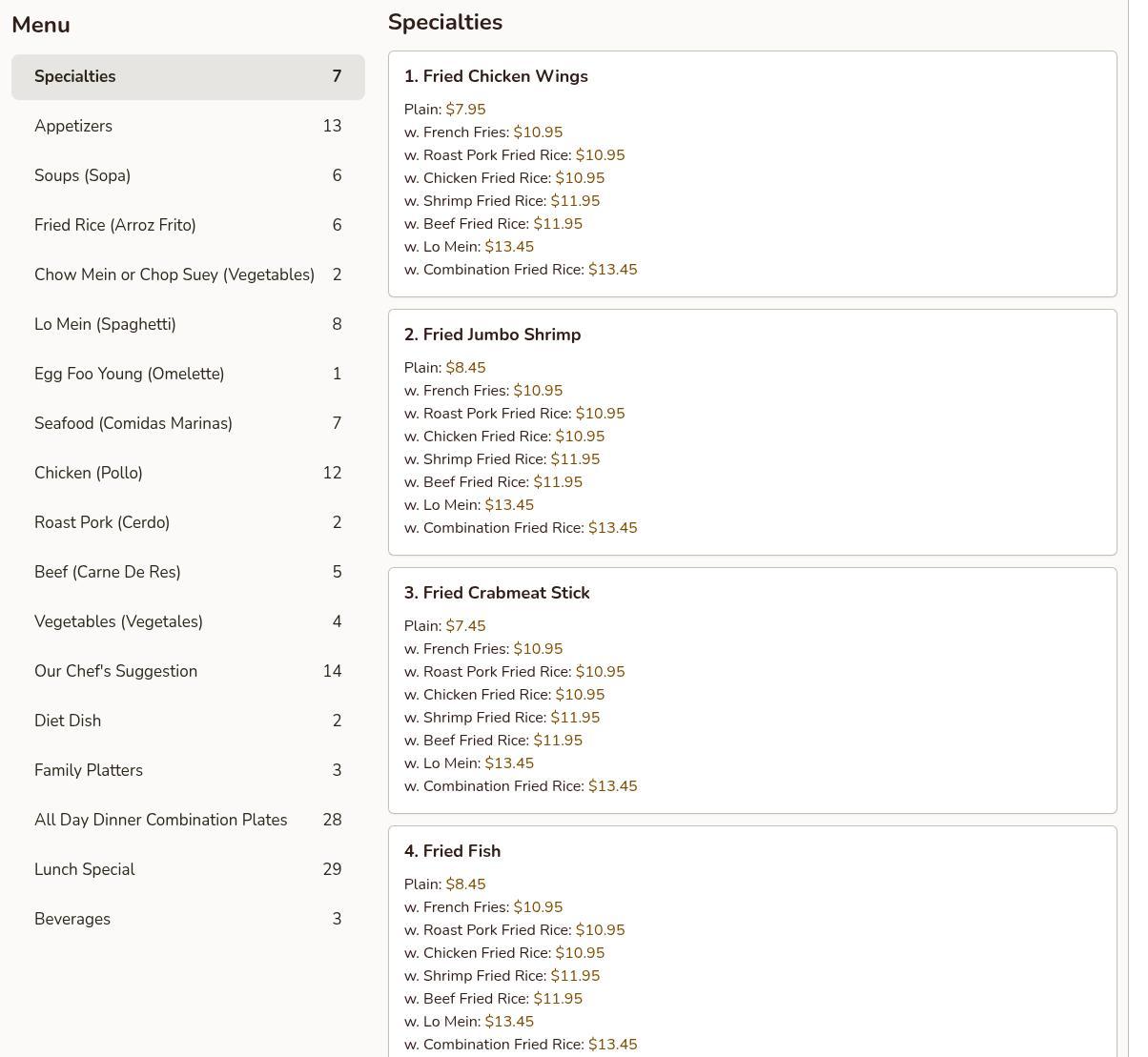Viewport: 1148px width, 1057px height.
Task: Click the Fried Jumbo Shrimp item title
Action: tap(492, 335)
